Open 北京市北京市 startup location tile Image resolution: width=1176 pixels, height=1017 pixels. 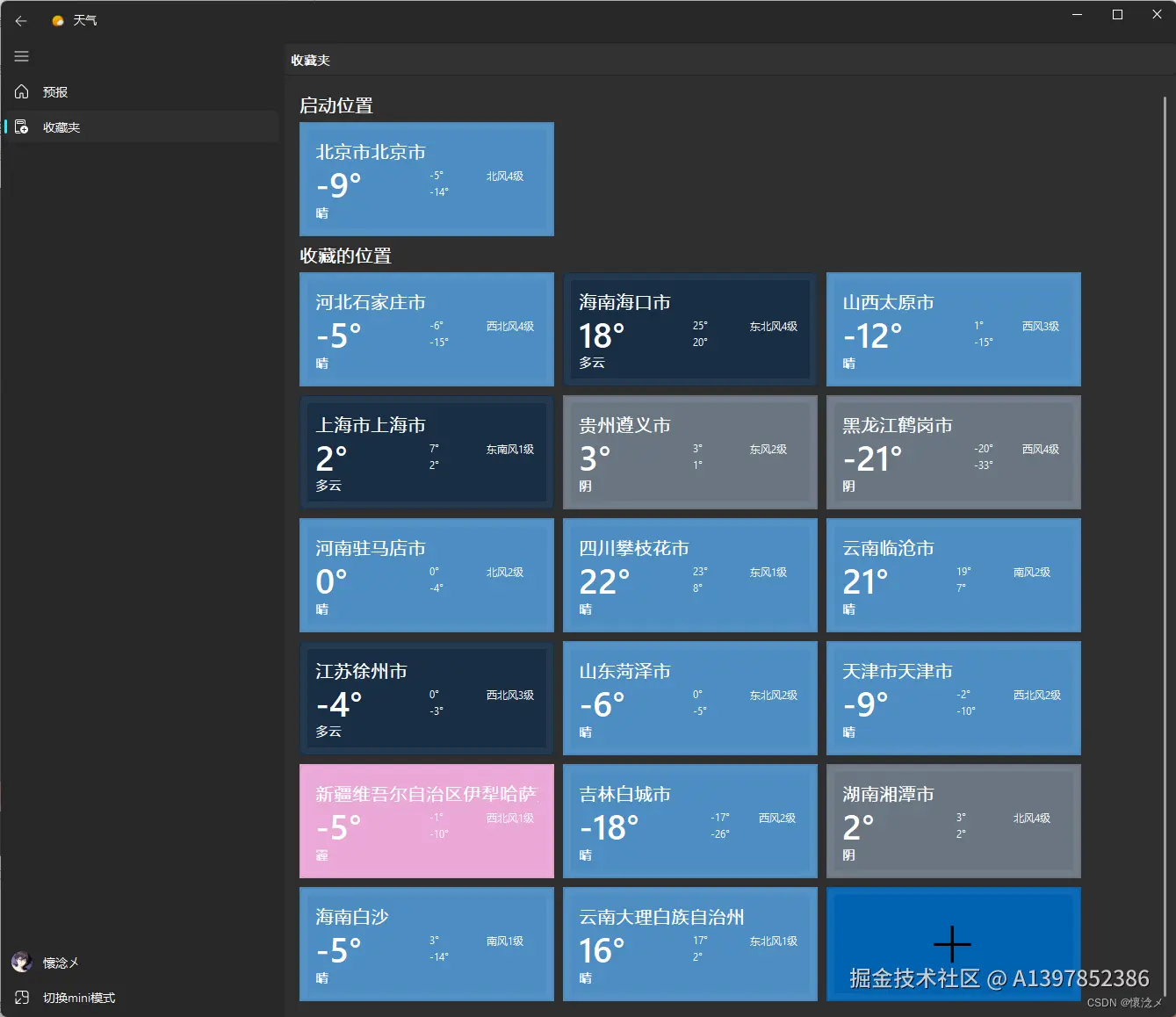(x=427, y=179)
